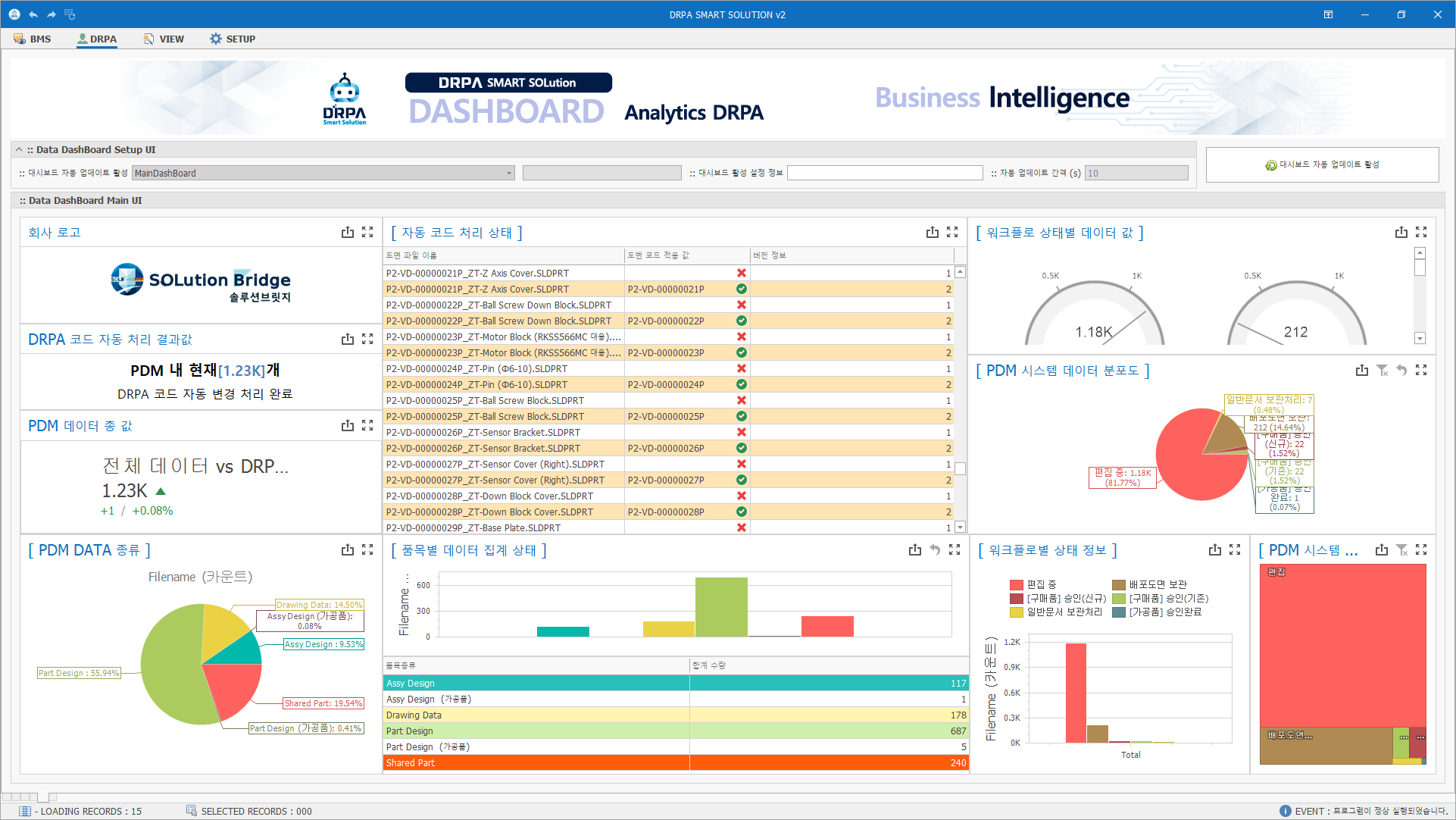Screen dimensions: 1456x820
Task: Select the Assy Design row showing 117
Action: tap(676, 684)
